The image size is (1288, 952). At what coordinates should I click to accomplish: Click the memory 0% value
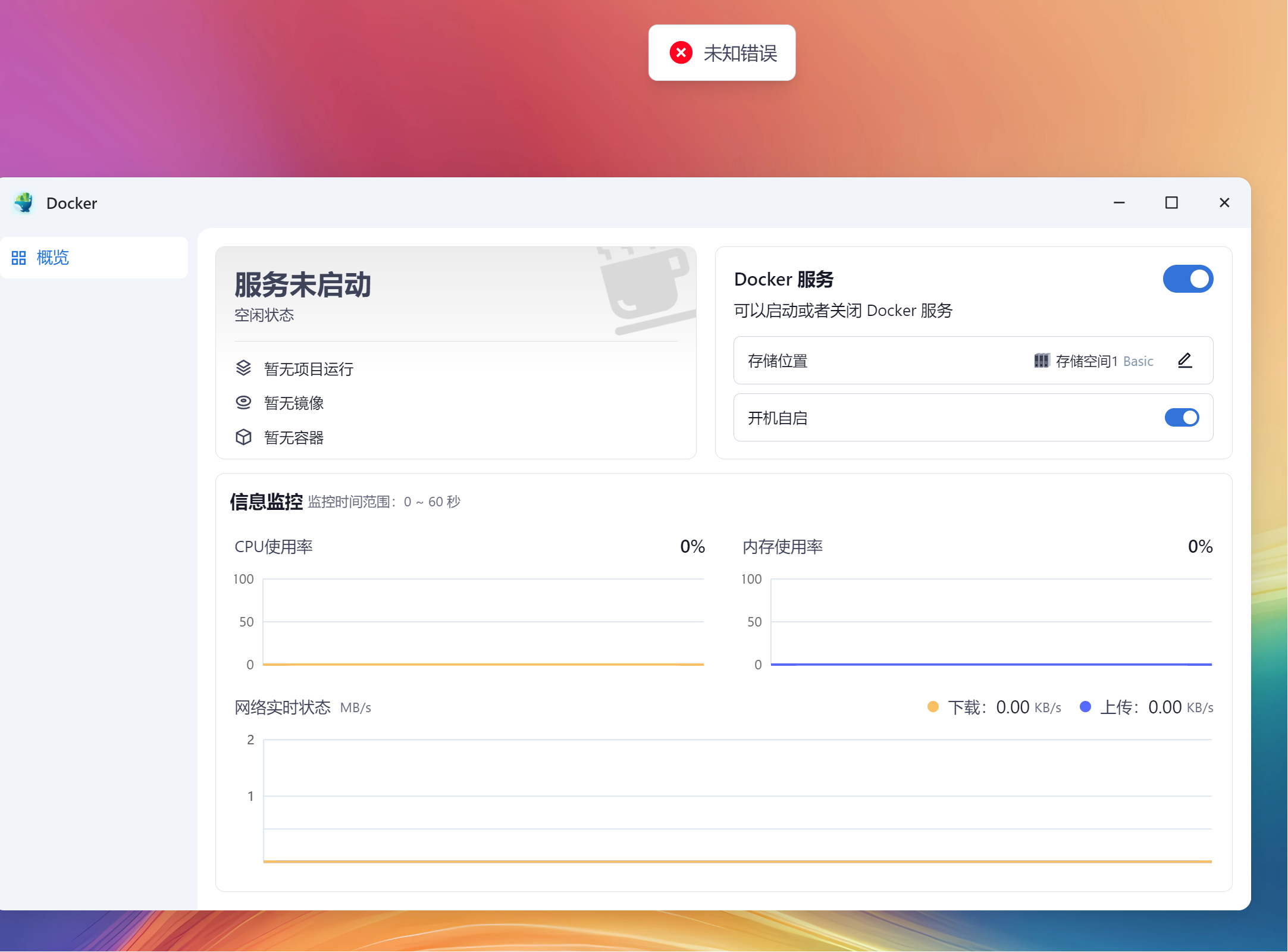[1201, 546]
